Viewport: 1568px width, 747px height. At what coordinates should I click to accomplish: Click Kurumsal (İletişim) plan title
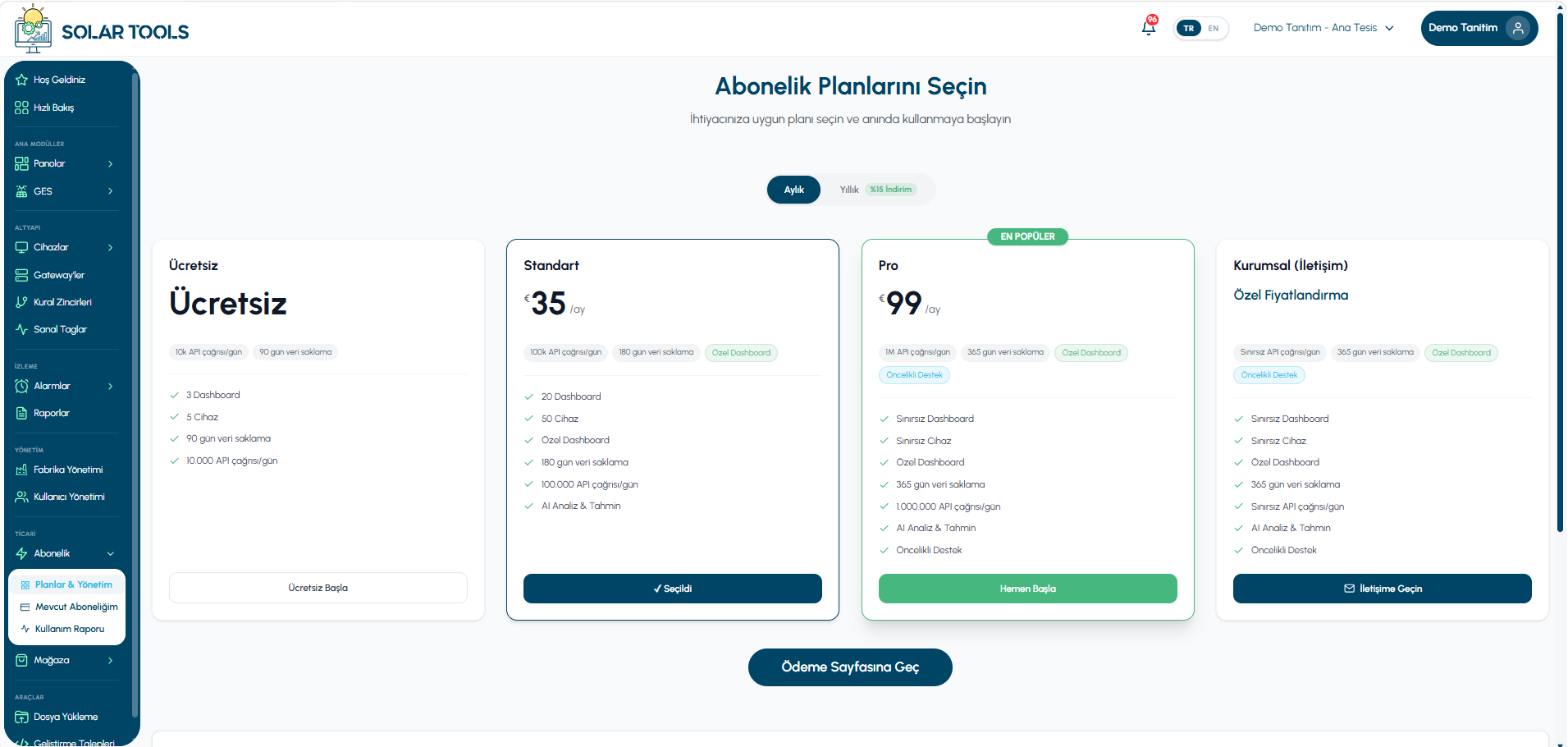coord(1291,266)
